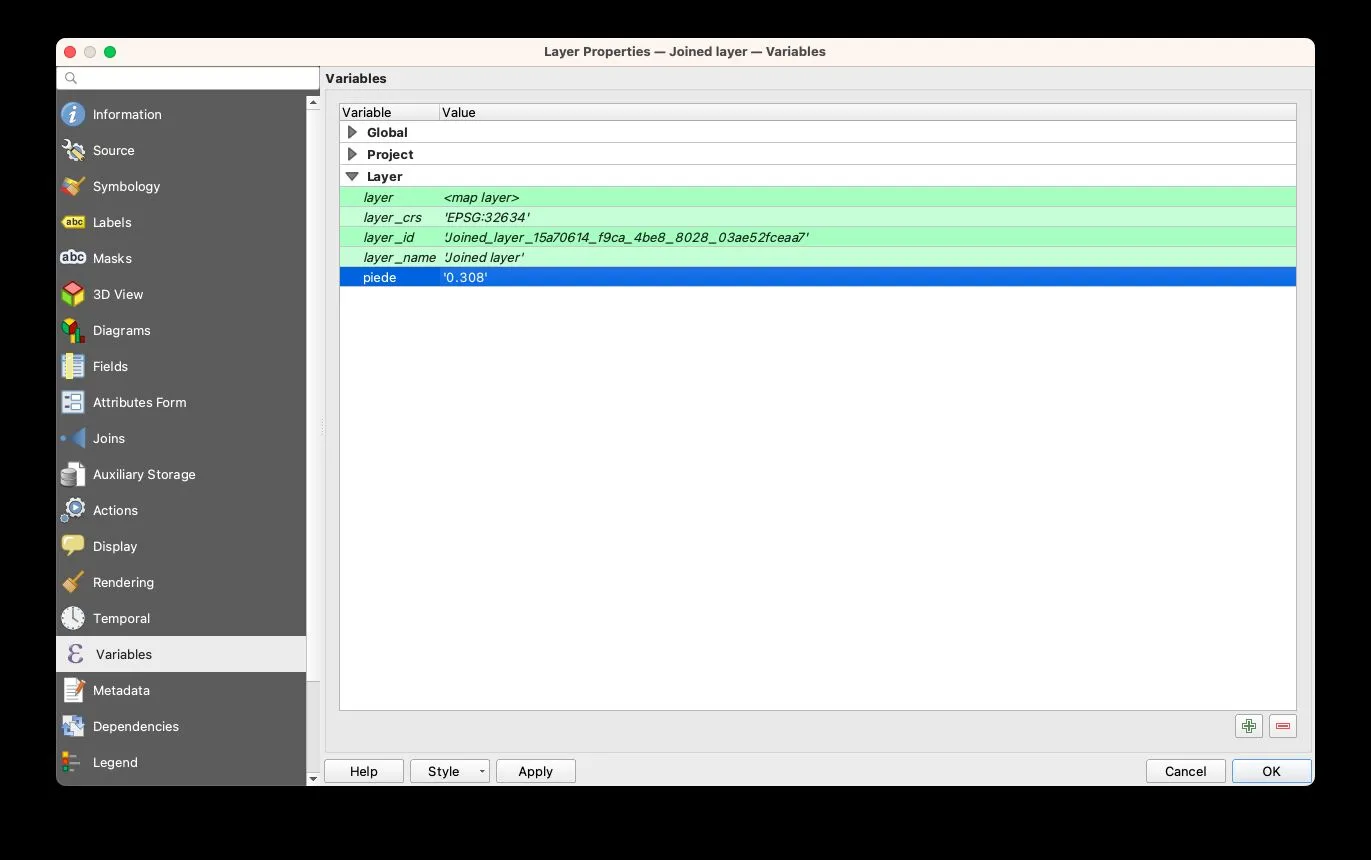Switch to the Labels tab
Viewport: 1371px width, 860px height.
(112, 222)
